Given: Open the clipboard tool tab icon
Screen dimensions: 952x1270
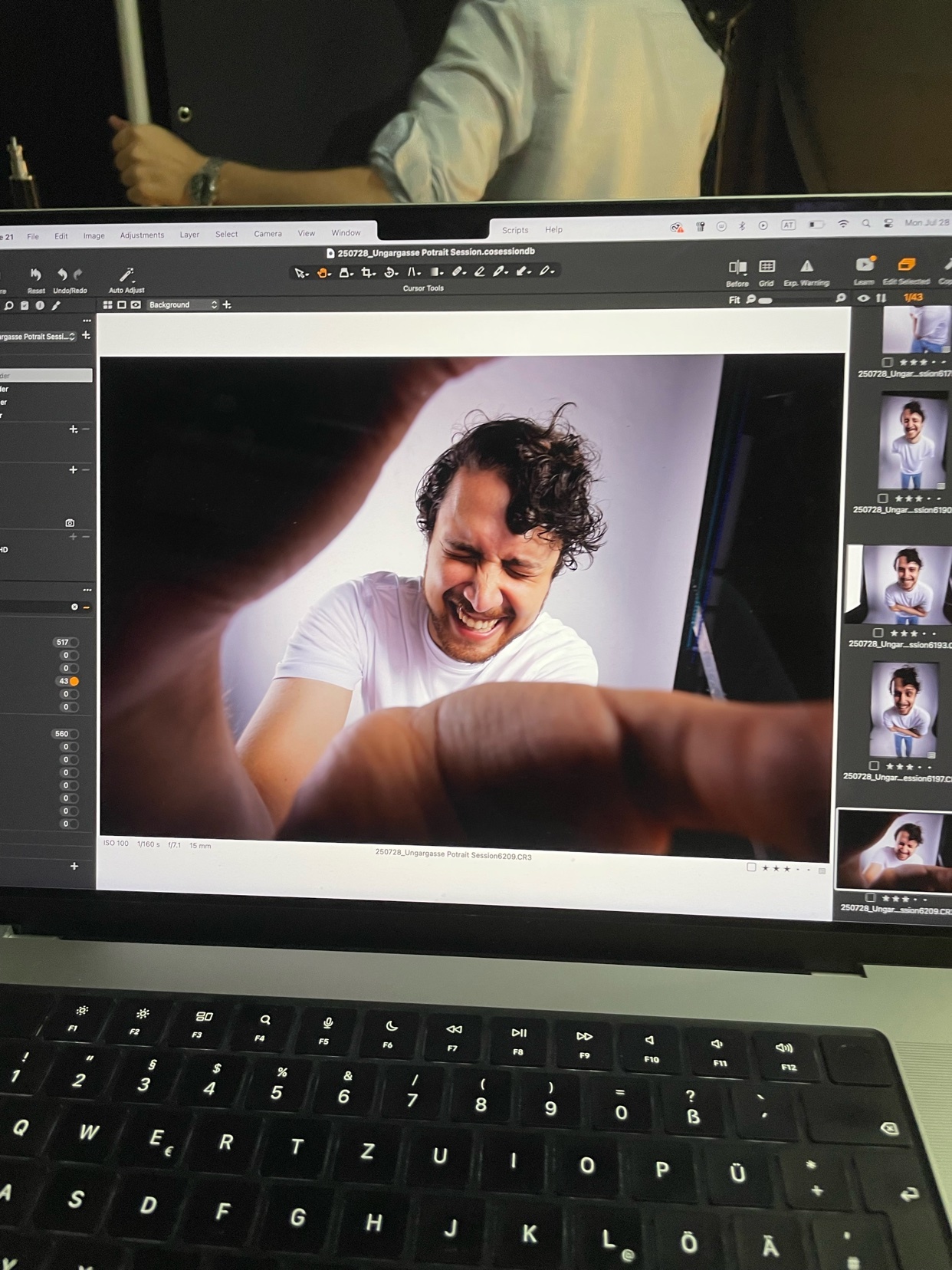Looking at the screenshot, I should [x=25, y=306].
